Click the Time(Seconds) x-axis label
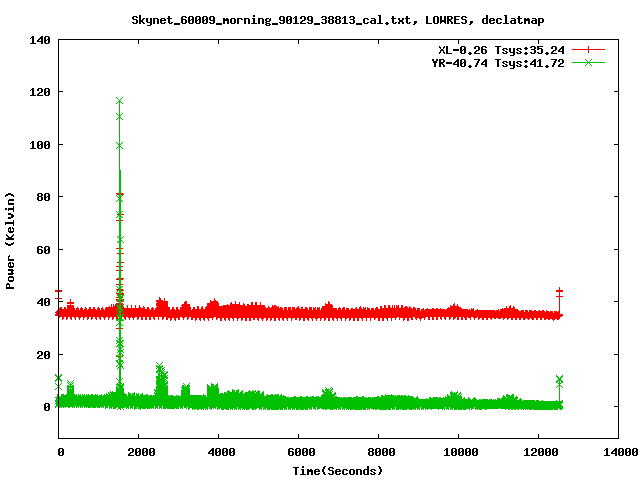Viewport: 640px width, 480px height. tap(338, 471)
